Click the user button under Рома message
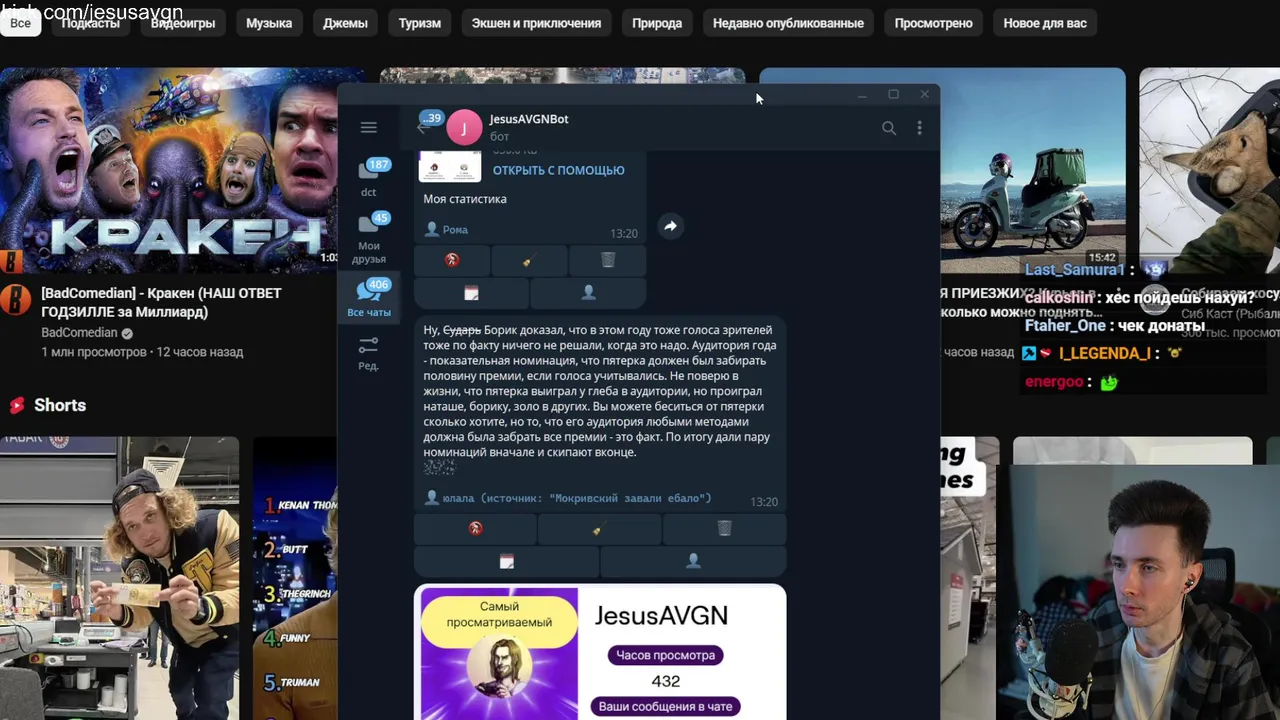Screen dimensions: 1280x720 pyautogui.click(x=588, y=292)
